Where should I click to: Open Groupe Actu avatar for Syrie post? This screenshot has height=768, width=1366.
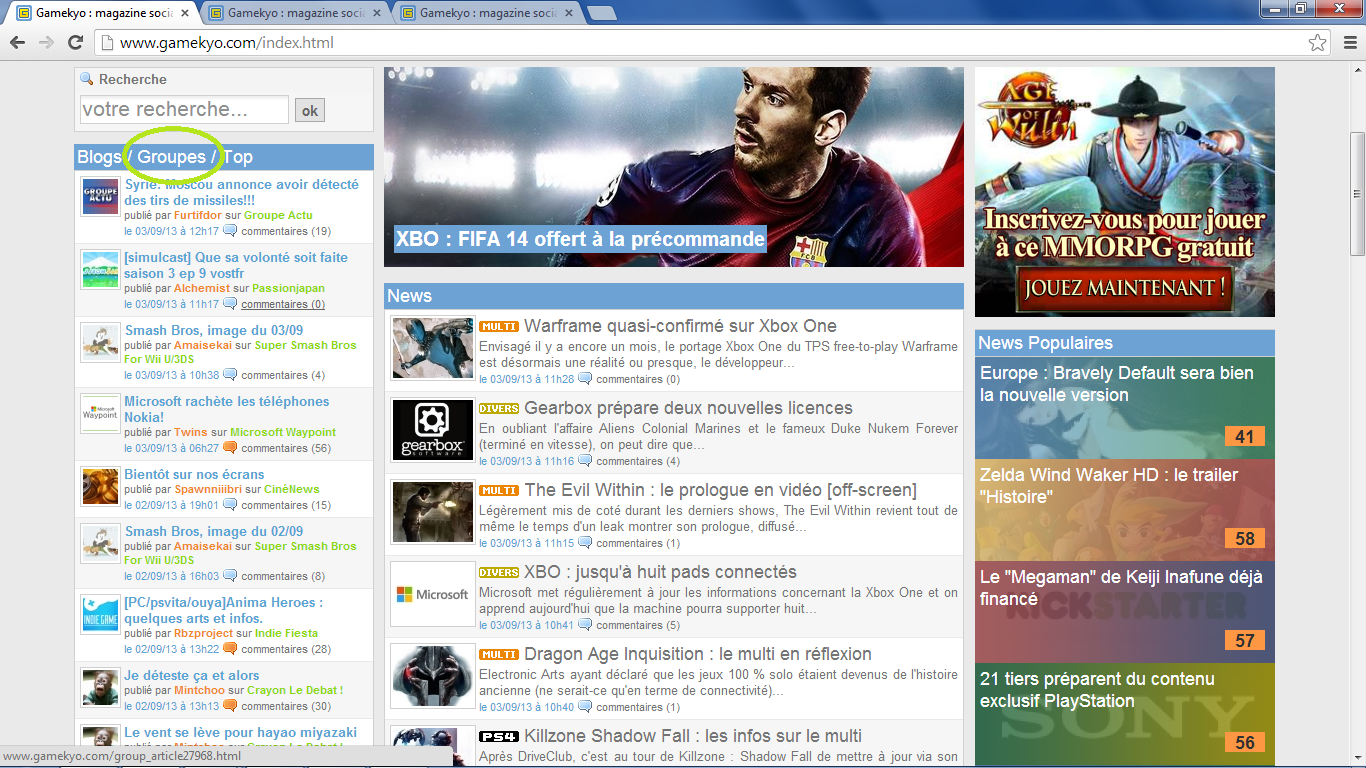(101, 196)
